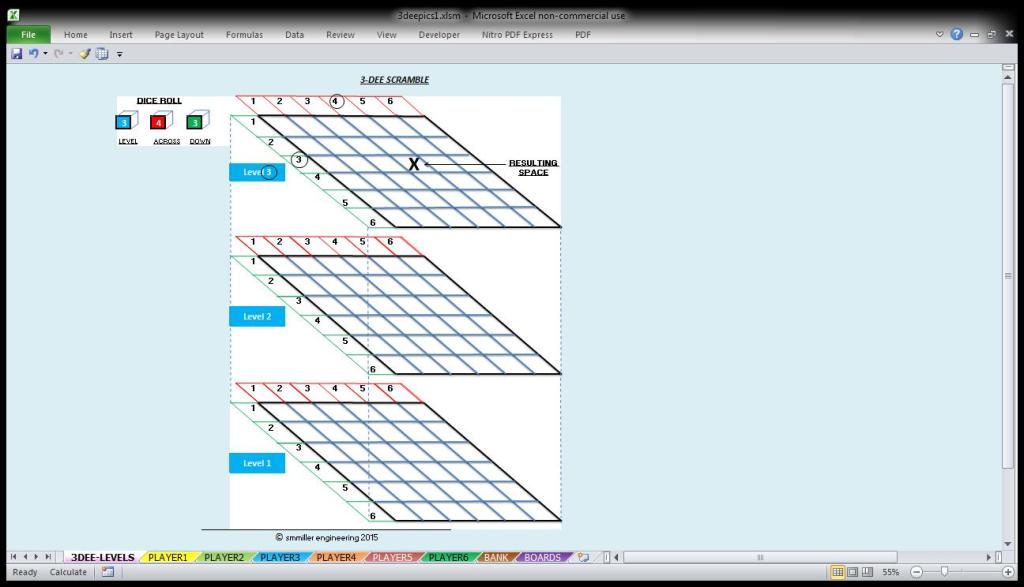Screen dimensions: 1024x587
Task: Click the Save icon in Quick Access Toolbar
Action: pyautogui.click(x=17, y=54)
